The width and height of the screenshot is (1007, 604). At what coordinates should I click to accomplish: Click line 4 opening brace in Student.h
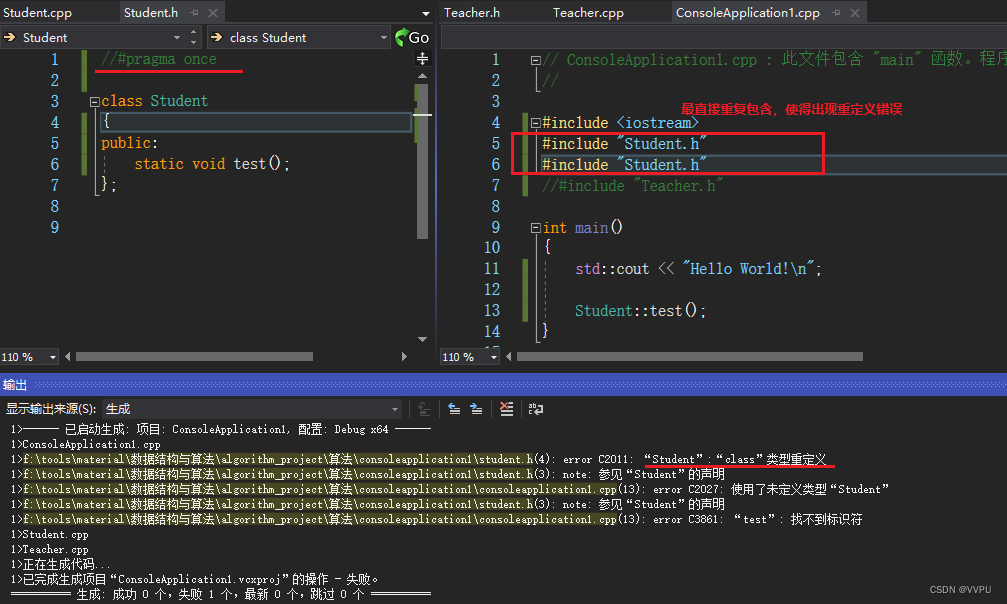[x=255, y=122]
